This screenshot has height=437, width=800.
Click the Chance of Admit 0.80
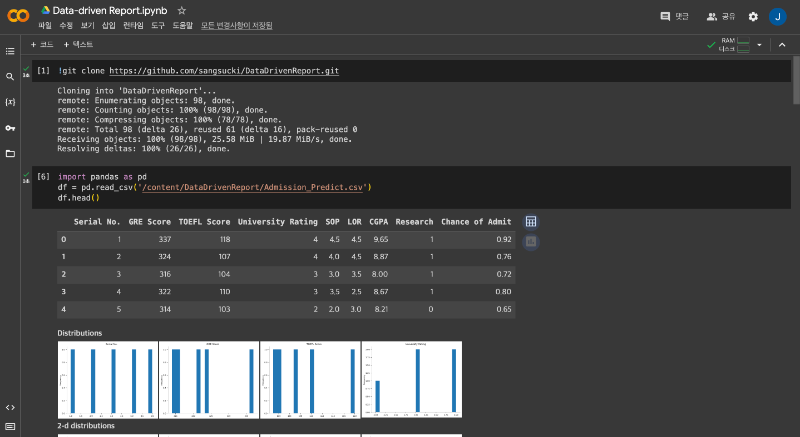point(503,292)
